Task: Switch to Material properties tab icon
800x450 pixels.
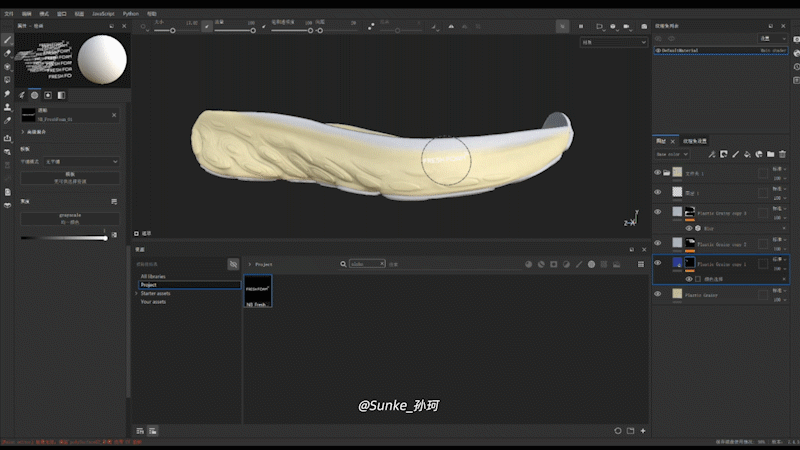Action: (x=61, y=95)
